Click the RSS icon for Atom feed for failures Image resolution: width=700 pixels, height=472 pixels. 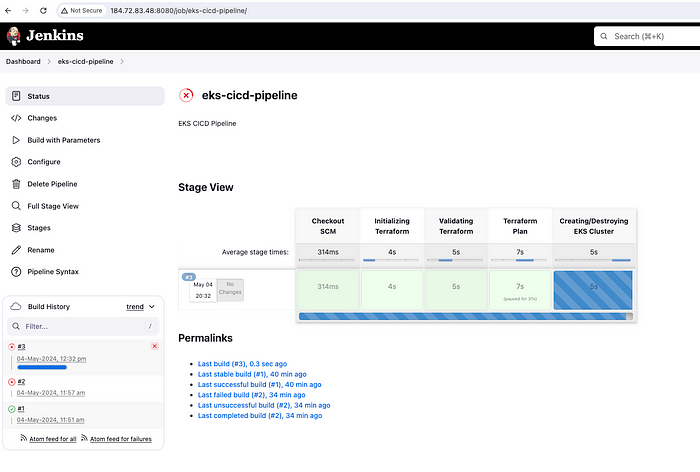(84, 438)
